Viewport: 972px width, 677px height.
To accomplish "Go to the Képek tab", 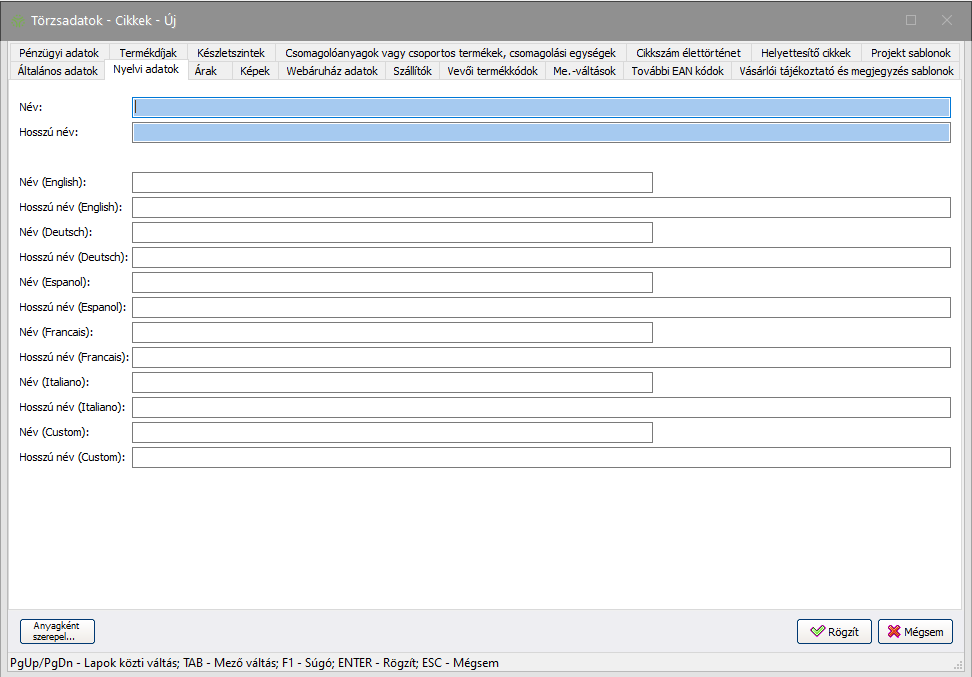I will point(255,71).
